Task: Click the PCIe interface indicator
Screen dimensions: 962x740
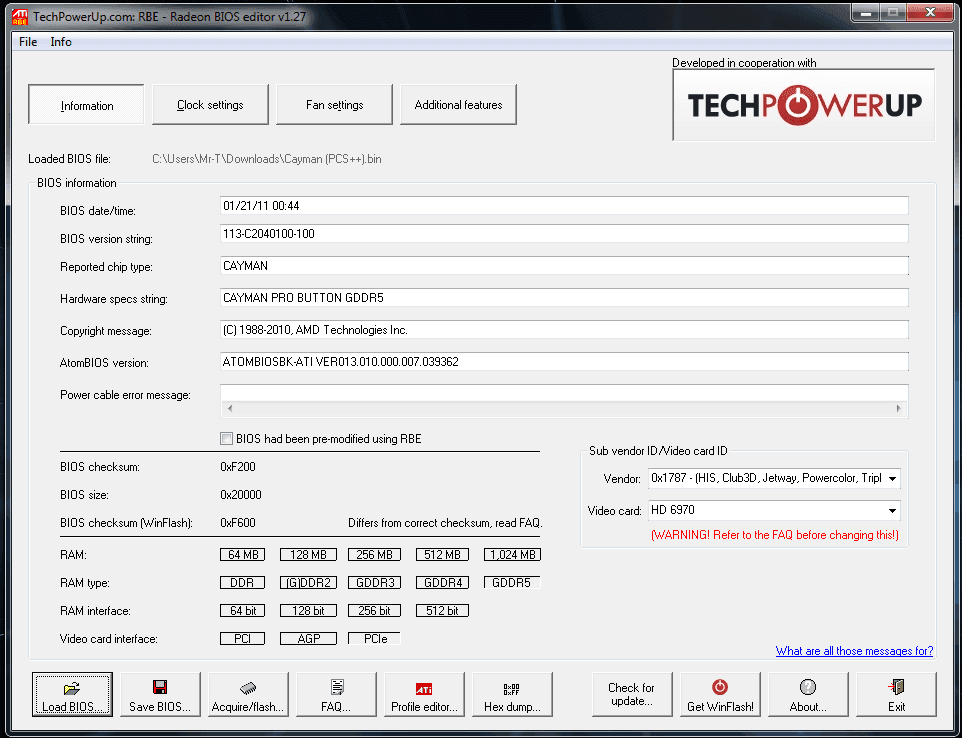Action: pos(374,639)
